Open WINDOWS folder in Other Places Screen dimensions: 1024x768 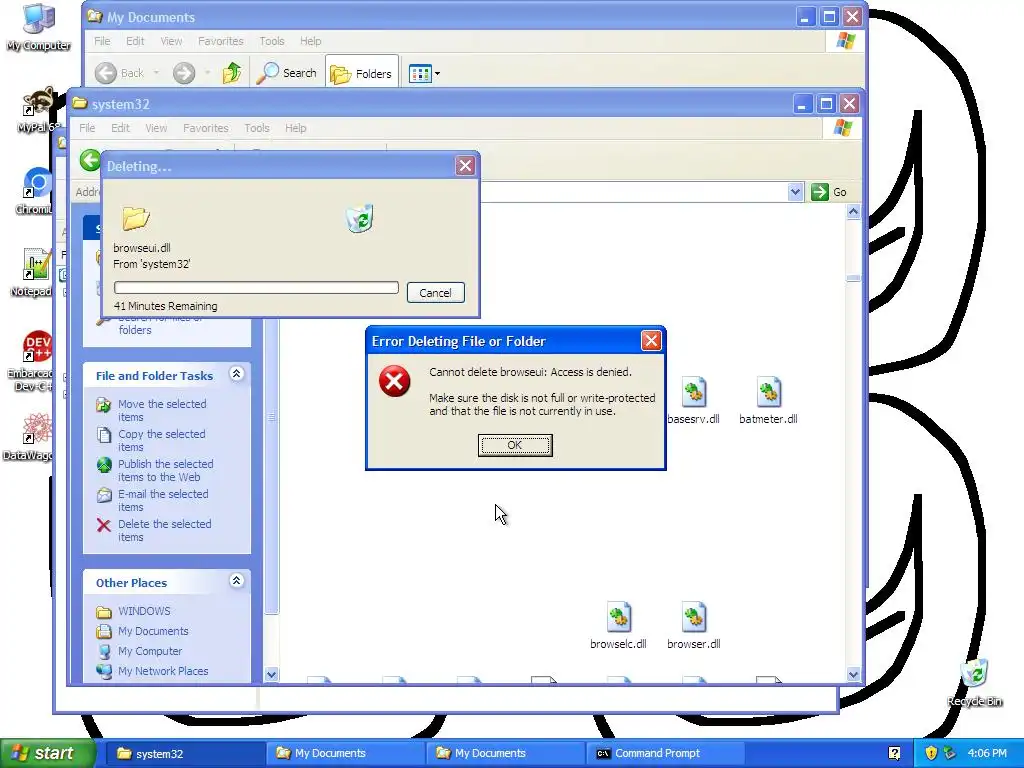(144, 611)
